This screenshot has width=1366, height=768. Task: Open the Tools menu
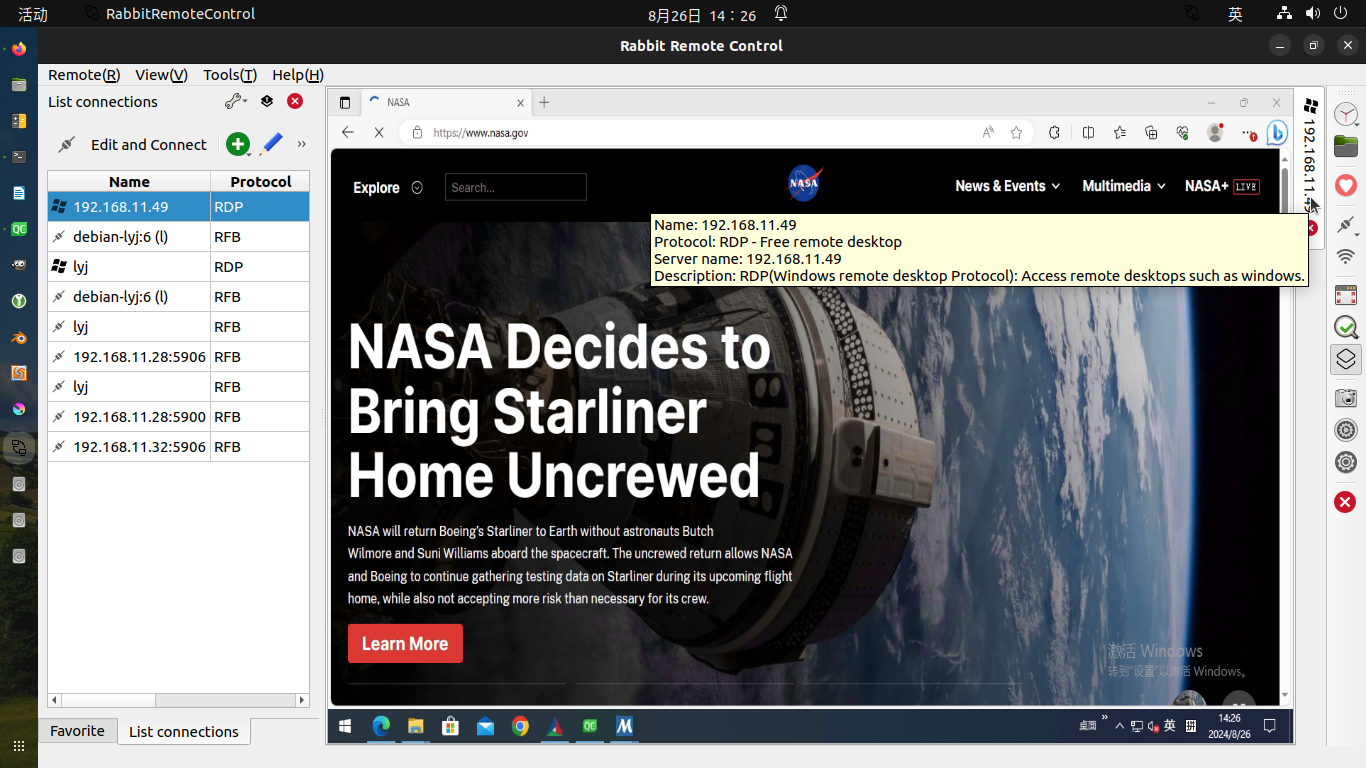(x=230, y=75)
